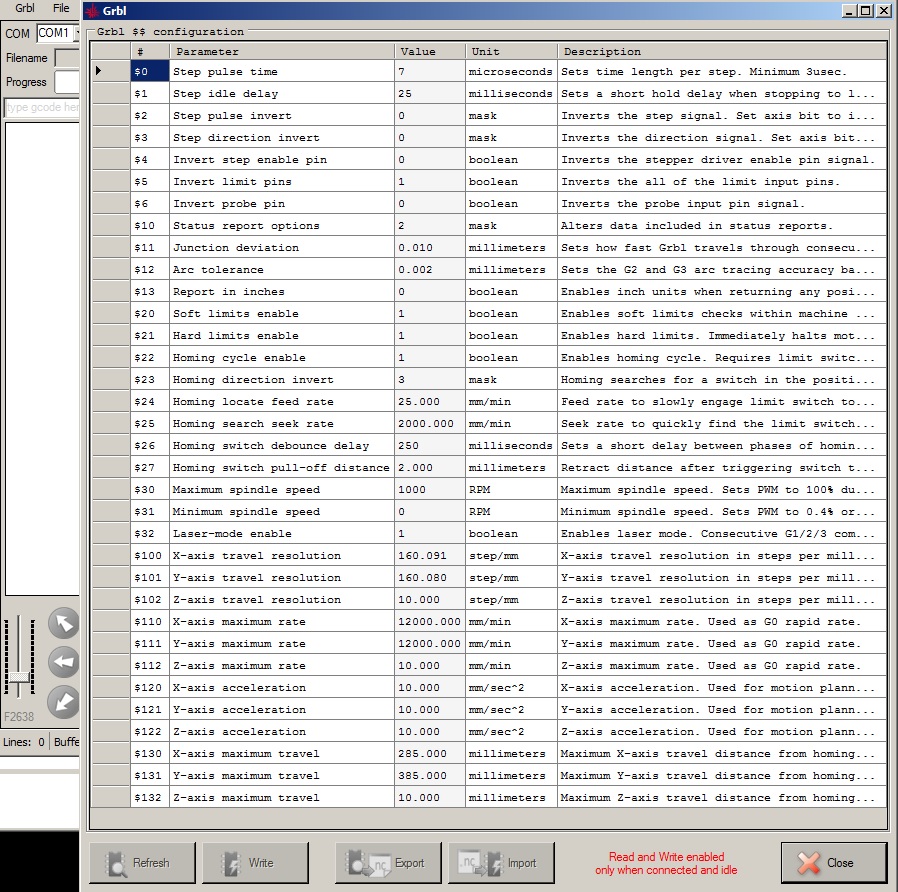
Task: Click the Close button with red X
Action: pos(834,862)
